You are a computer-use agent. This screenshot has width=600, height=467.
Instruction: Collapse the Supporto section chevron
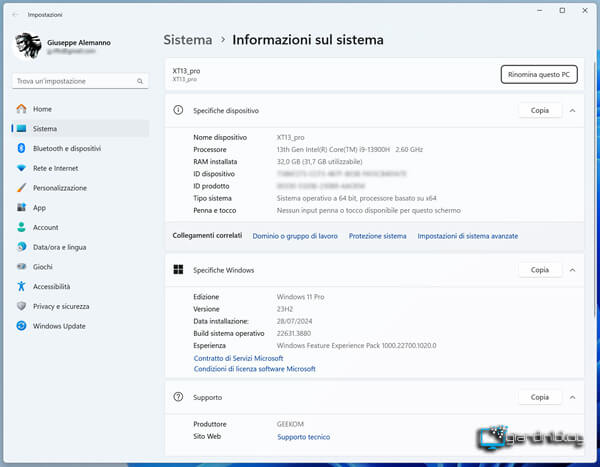point(572,397)
